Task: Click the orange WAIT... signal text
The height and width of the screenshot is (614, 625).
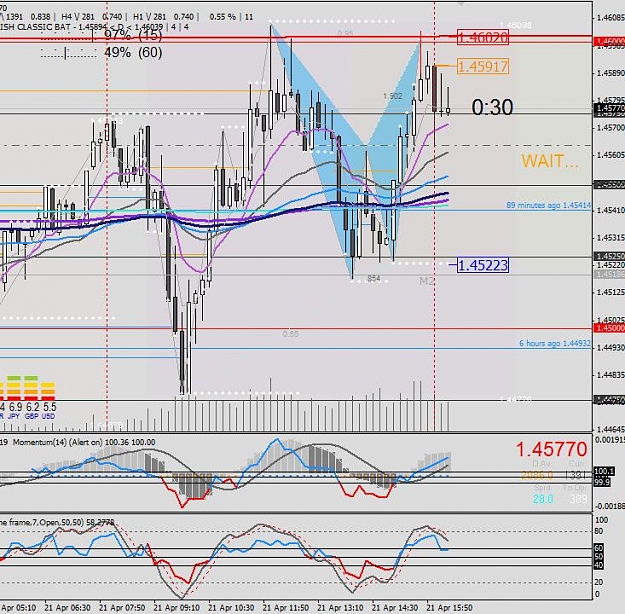Action: pos(550,161)
